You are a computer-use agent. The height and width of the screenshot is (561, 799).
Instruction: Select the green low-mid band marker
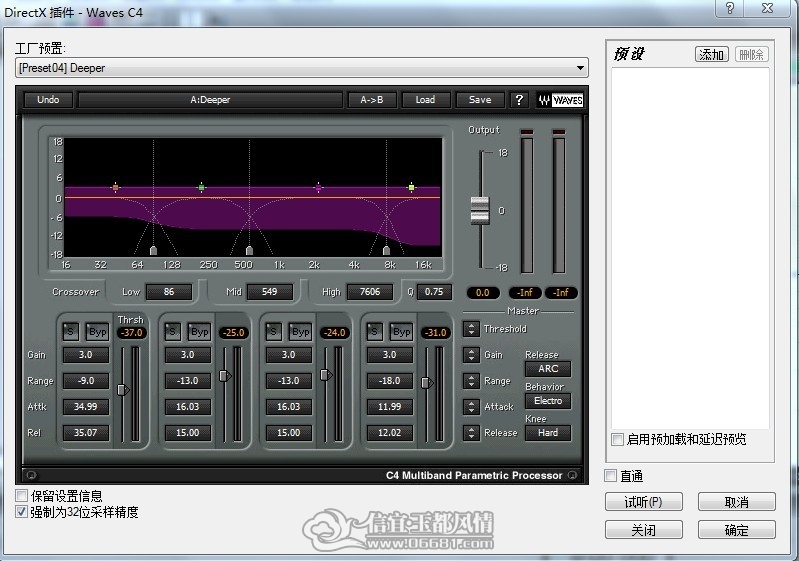(x=201, y=188)
